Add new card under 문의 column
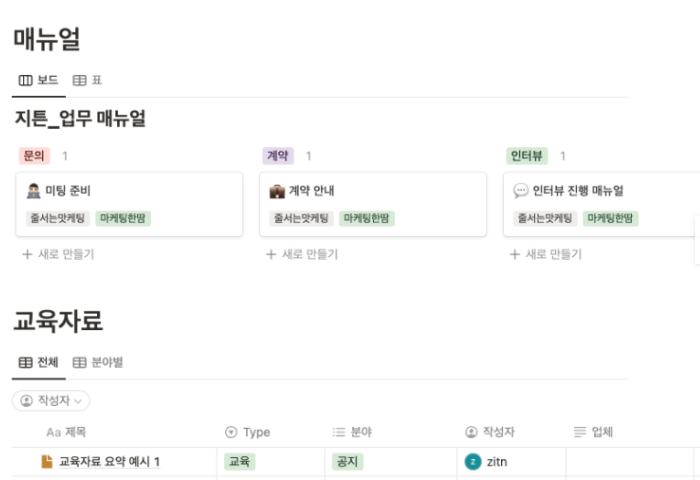Viewport: 700px width, 480px height. [58, 254]
